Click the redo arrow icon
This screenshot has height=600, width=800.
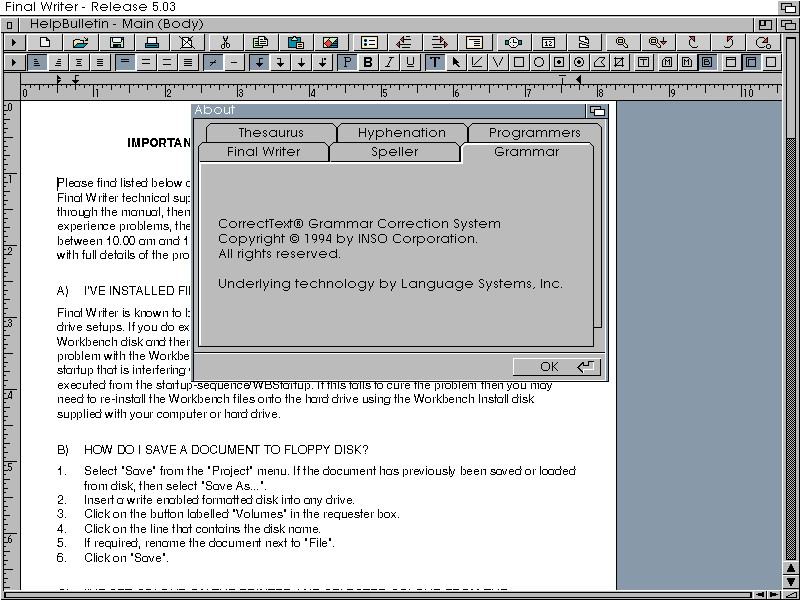click(728, 42)
